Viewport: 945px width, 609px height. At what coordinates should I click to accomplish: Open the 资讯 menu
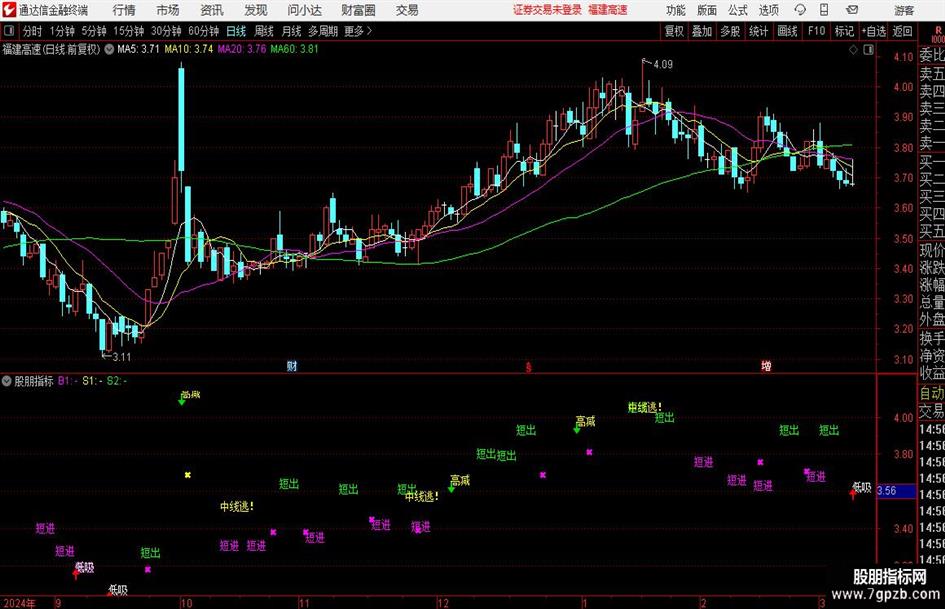coord(212,10)
